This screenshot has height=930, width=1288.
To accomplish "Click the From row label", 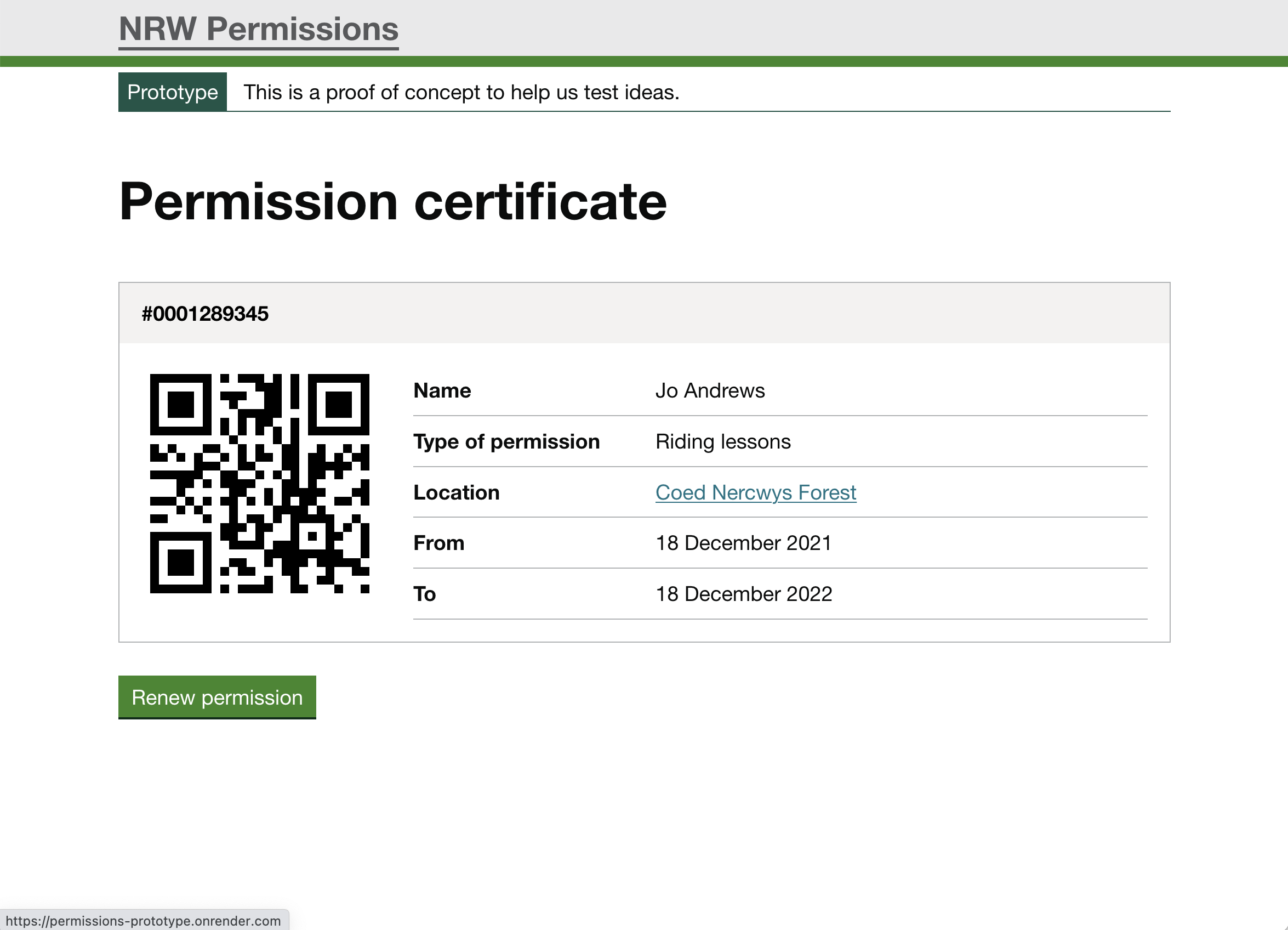I will [439, 543].
